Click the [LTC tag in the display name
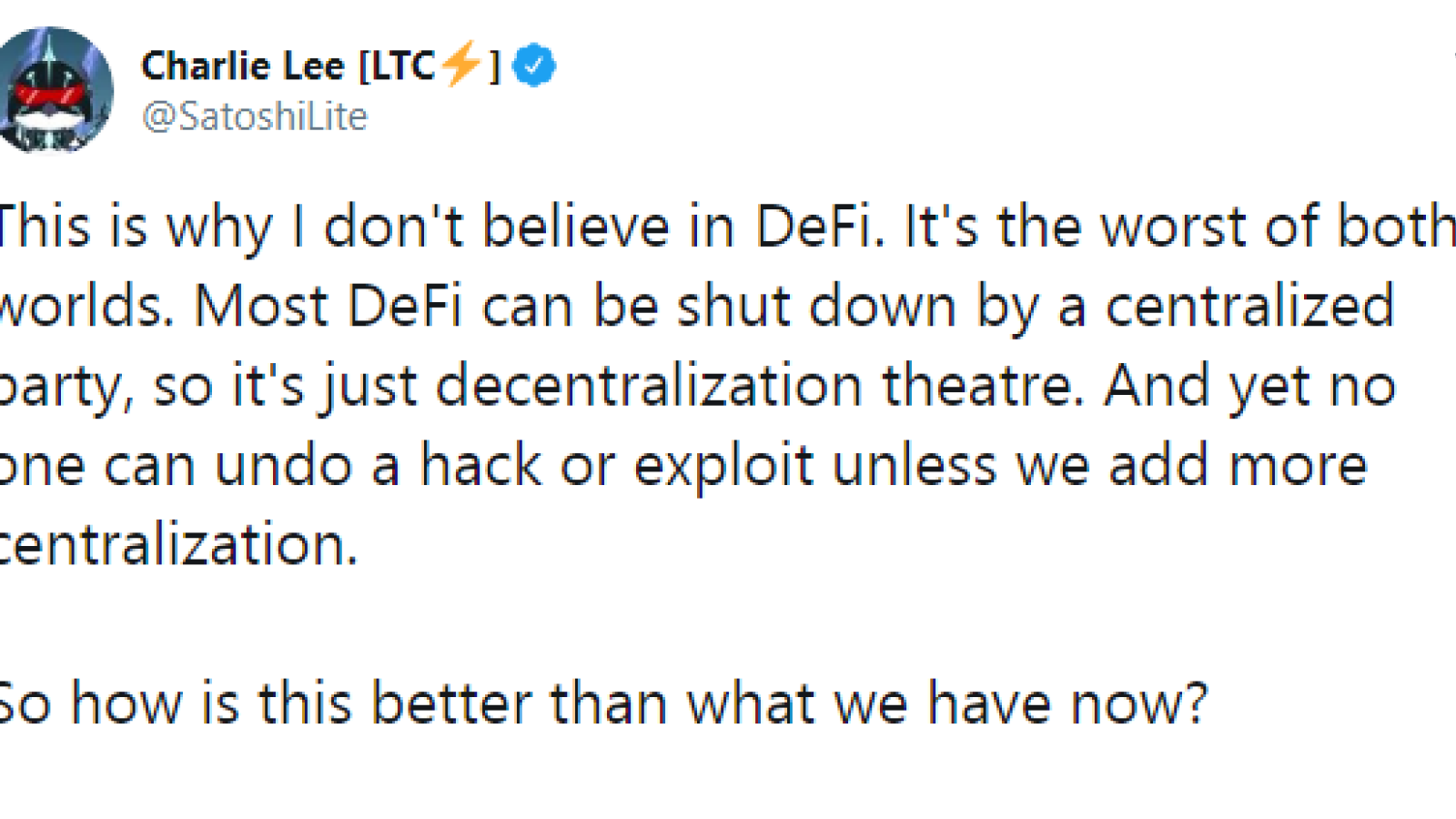1456x819 pixels. pos(398,66)
